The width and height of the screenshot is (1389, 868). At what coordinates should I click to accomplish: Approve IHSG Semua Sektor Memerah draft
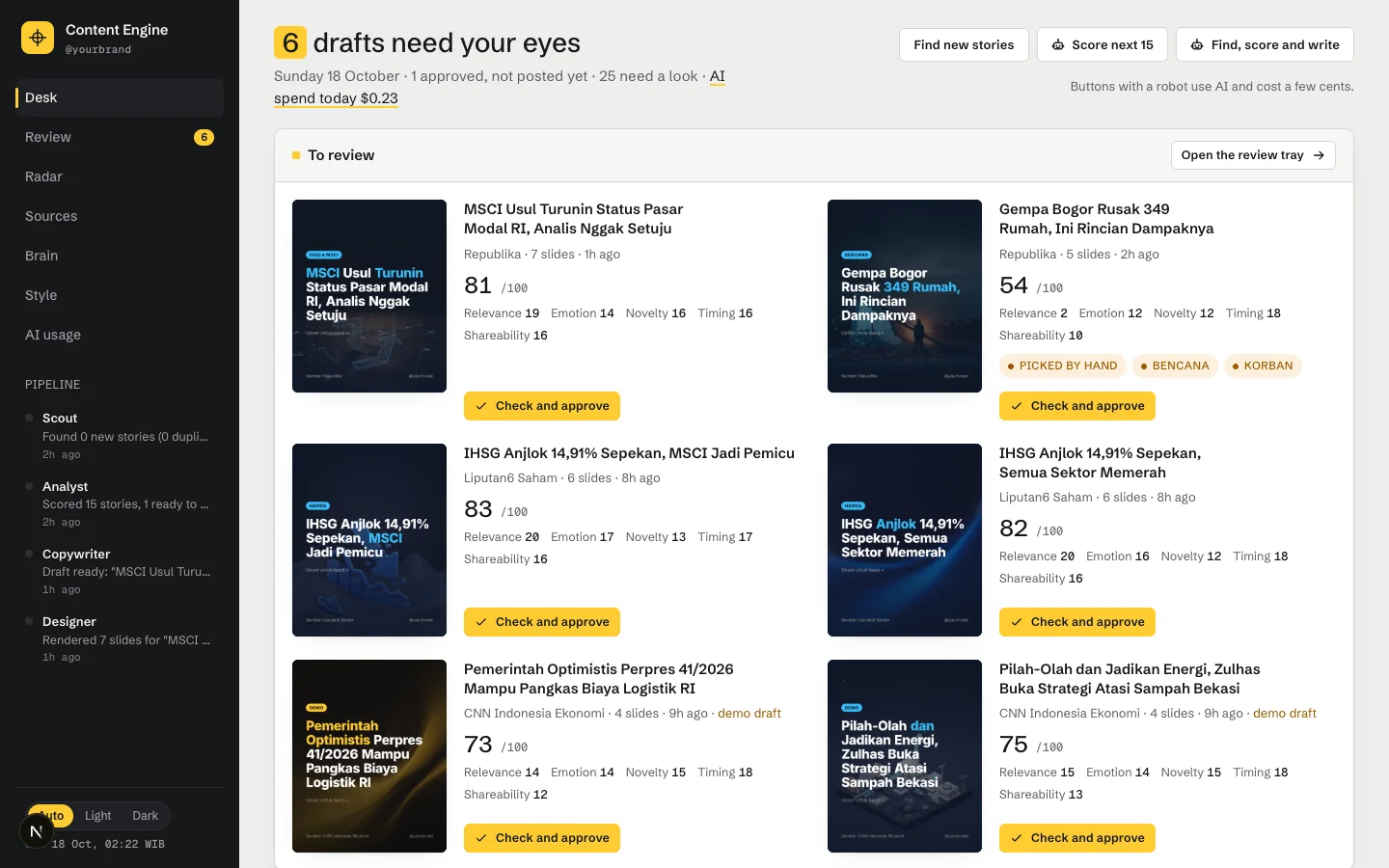coord(1077,622)
